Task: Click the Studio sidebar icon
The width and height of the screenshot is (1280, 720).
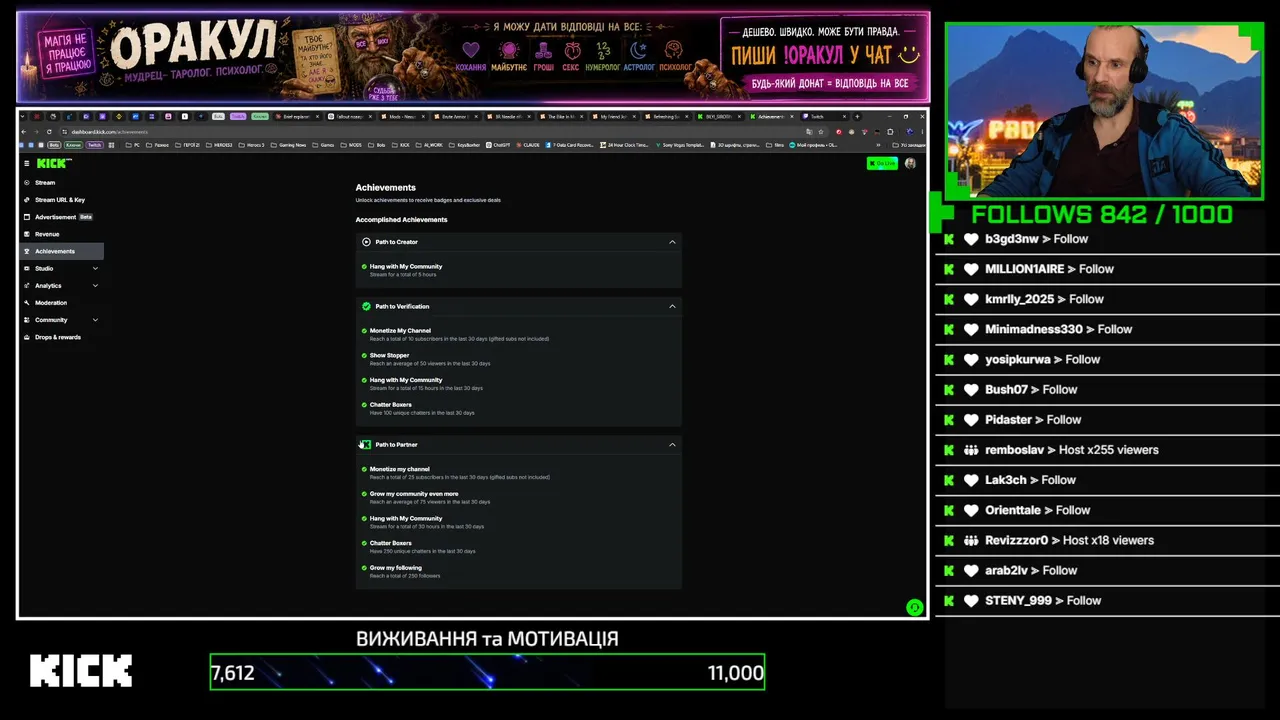Action: [x=26, y=268]
